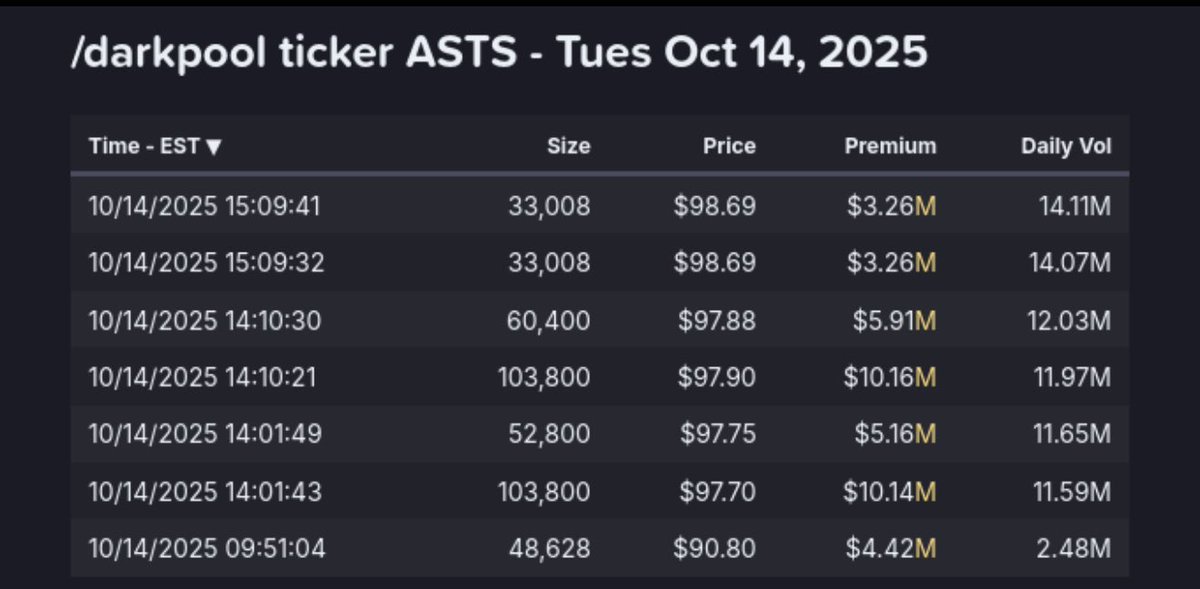Select the 15:09:41 trade row timestamp
The width and height of the screenshot is (1200, 589).
click(204, 206)
